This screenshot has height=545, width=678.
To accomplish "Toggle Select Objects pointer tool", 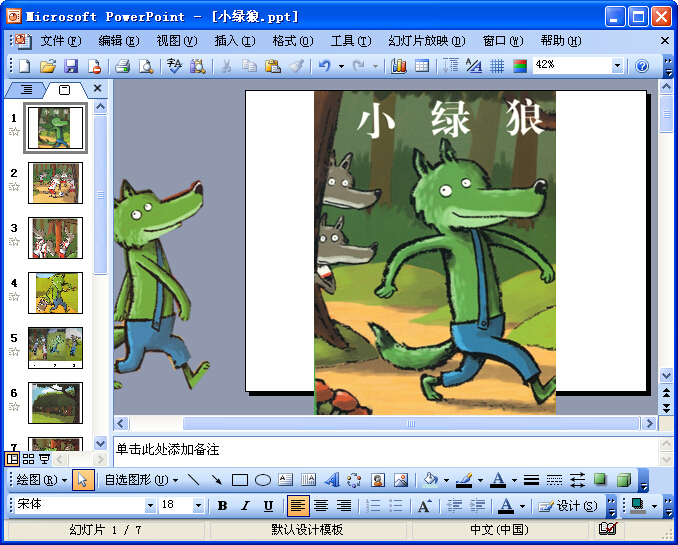I will click(83, 480).
